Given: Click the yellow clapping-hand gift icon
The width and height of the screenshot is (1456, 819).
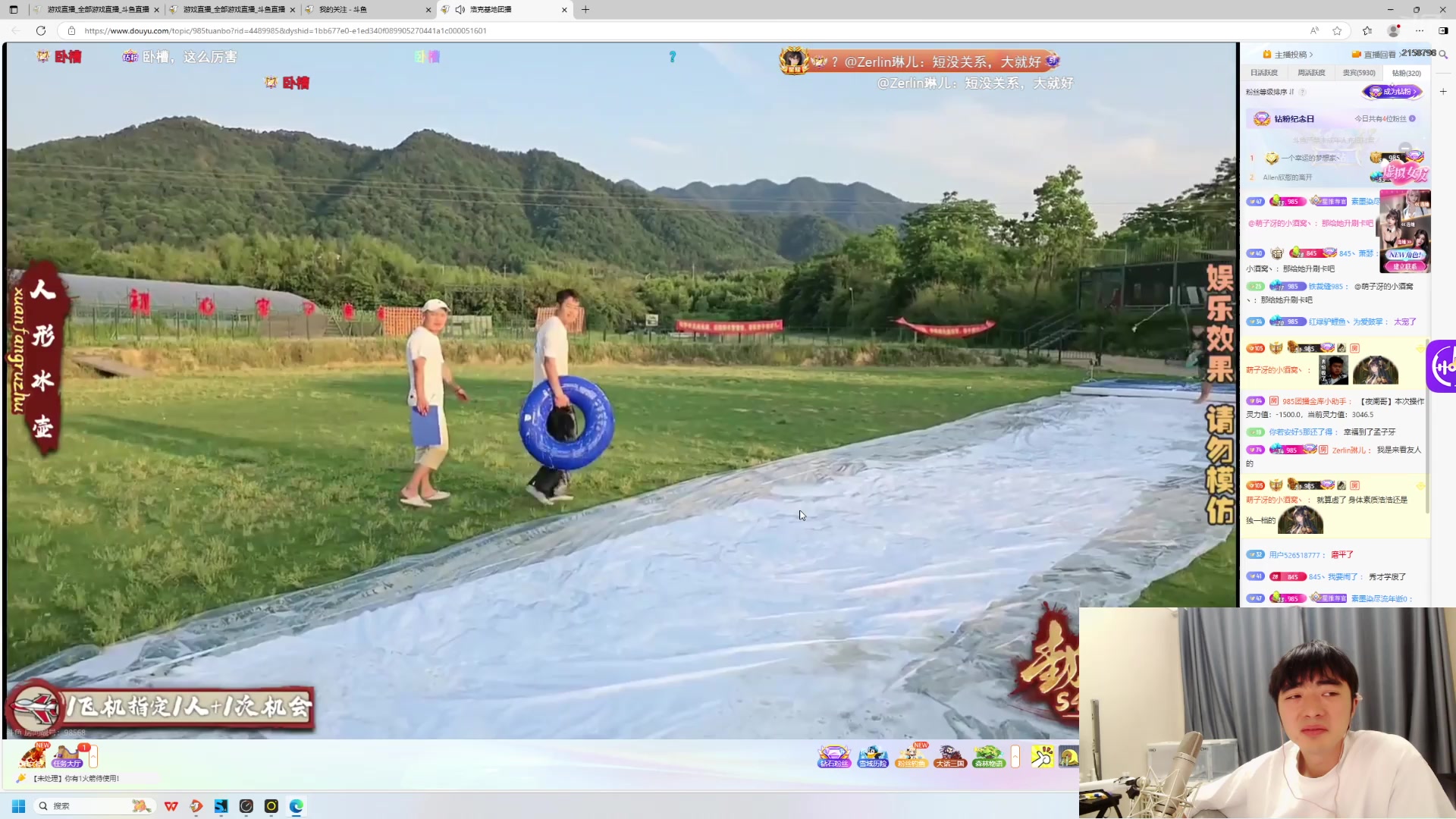Looking at the screenshot, I should (x=1042, y=756).
